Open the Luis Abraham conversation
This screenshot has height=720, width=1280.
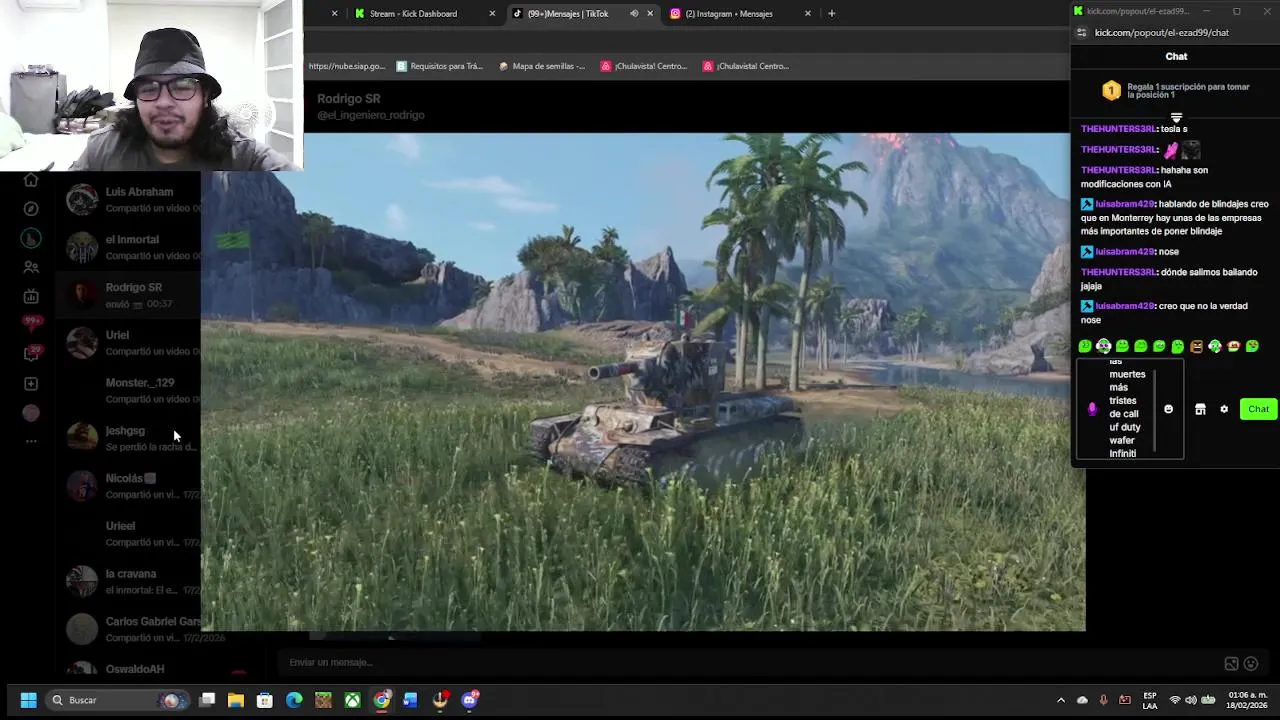128,200
